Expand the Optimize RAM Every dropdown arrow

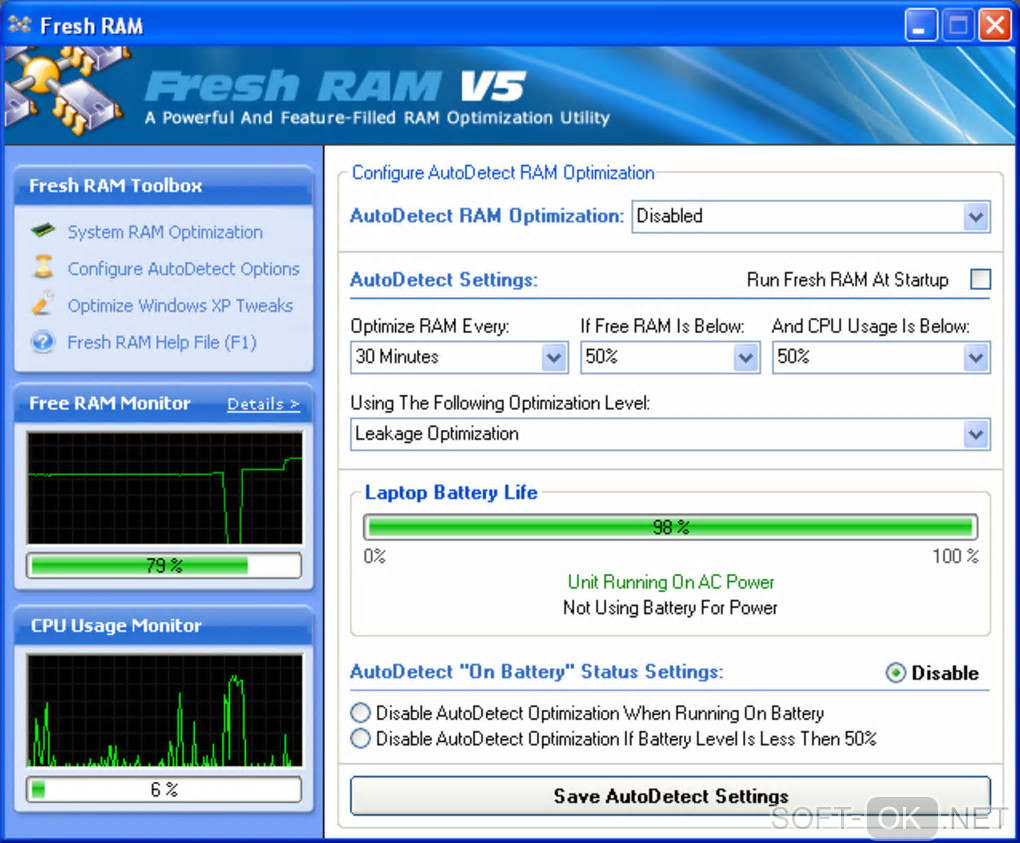(554, 357)
